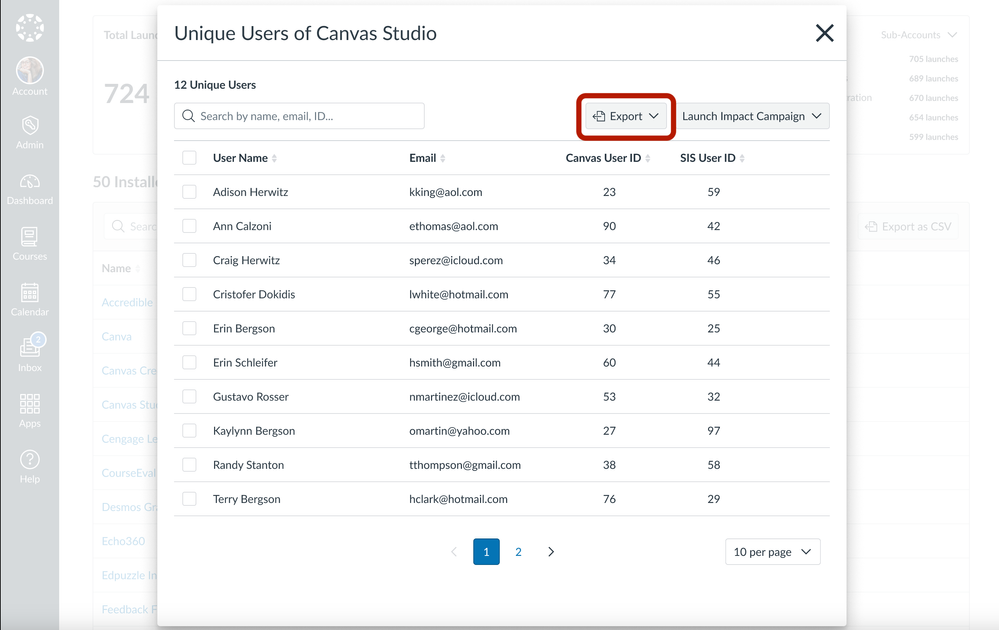
Task: Go to page 2 of users
Action: coord(518,552)
